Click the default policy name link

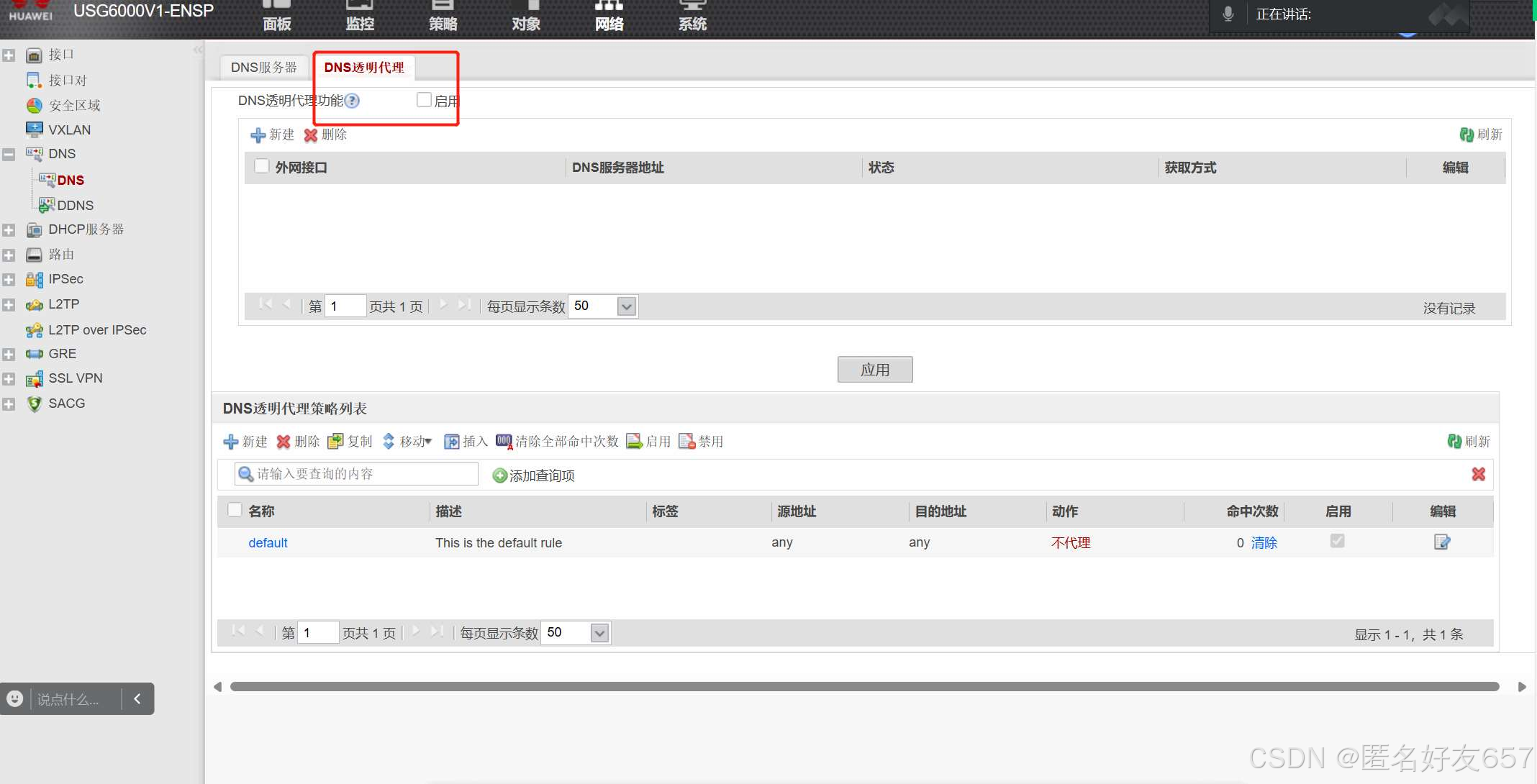[x=268, y=543]
